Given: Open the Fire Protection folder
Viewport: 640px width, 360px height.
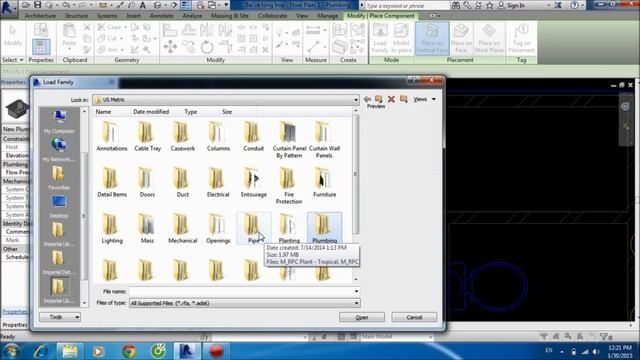Looking at the screenshot, I should point(289,186).
